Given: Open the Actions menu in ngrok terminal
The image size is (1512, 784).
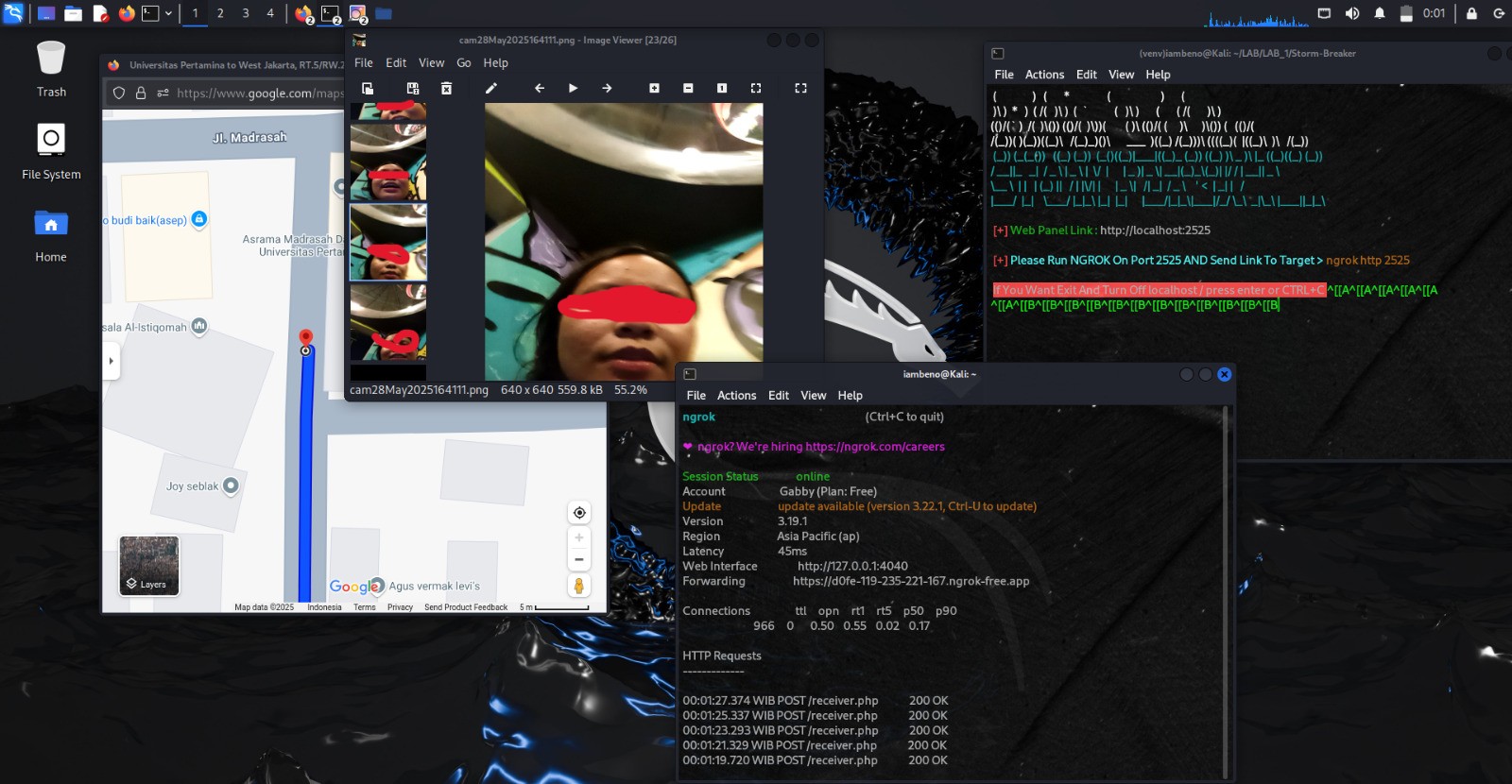Looking at the screenshot, I should [x=736, y=396].
